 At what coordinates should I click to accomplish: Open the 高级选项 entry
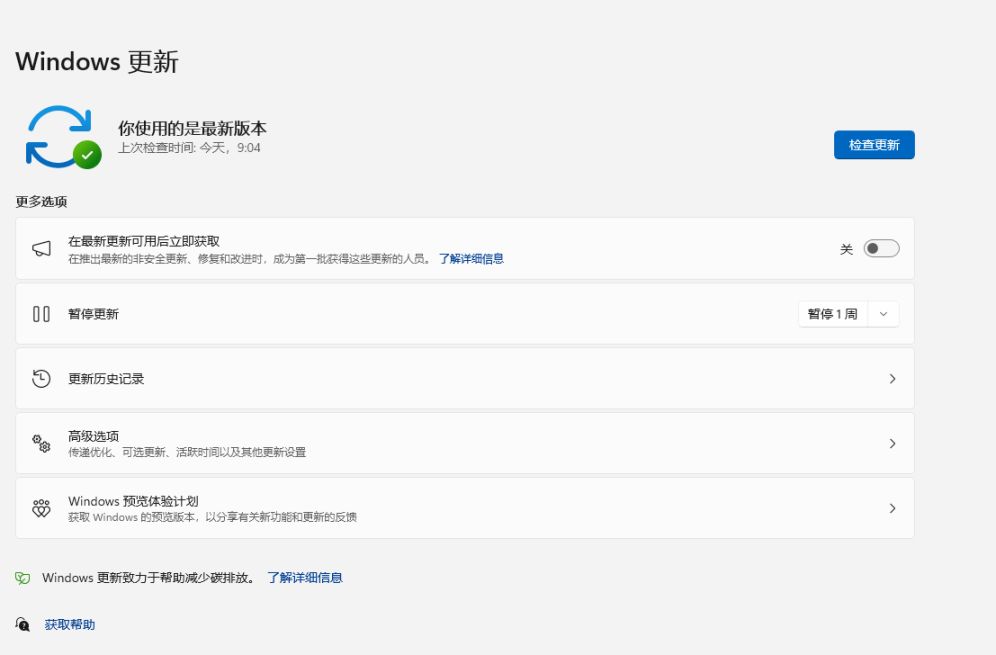click(465, 443)
